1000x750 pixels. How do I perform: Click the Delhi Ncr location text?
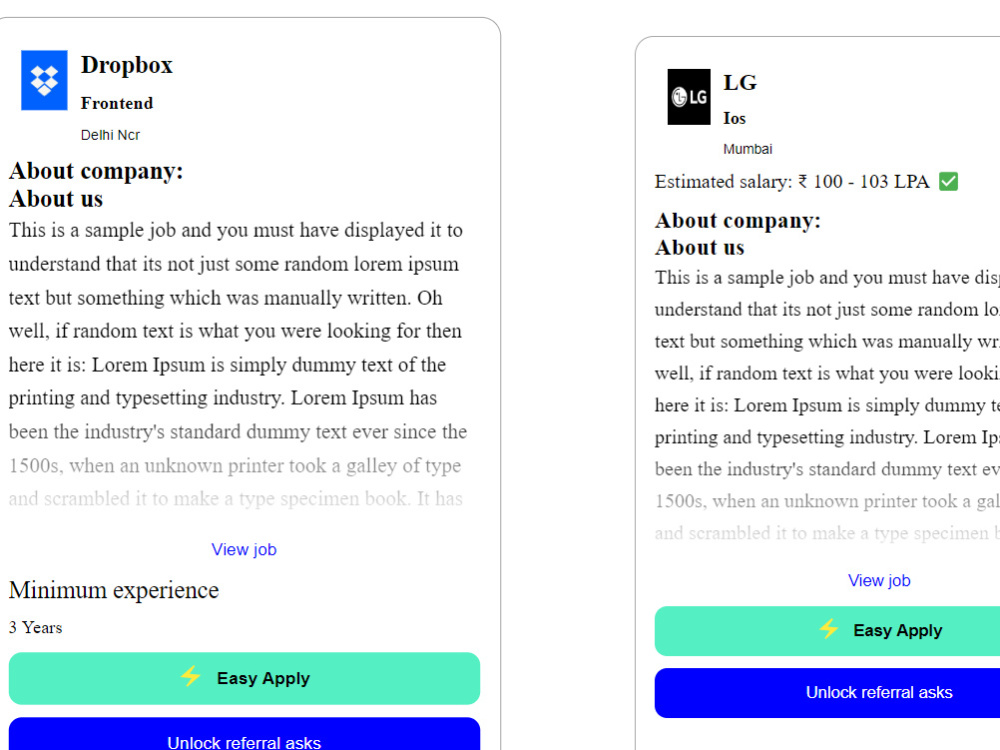pyautogui.click(x=110, y=135)
